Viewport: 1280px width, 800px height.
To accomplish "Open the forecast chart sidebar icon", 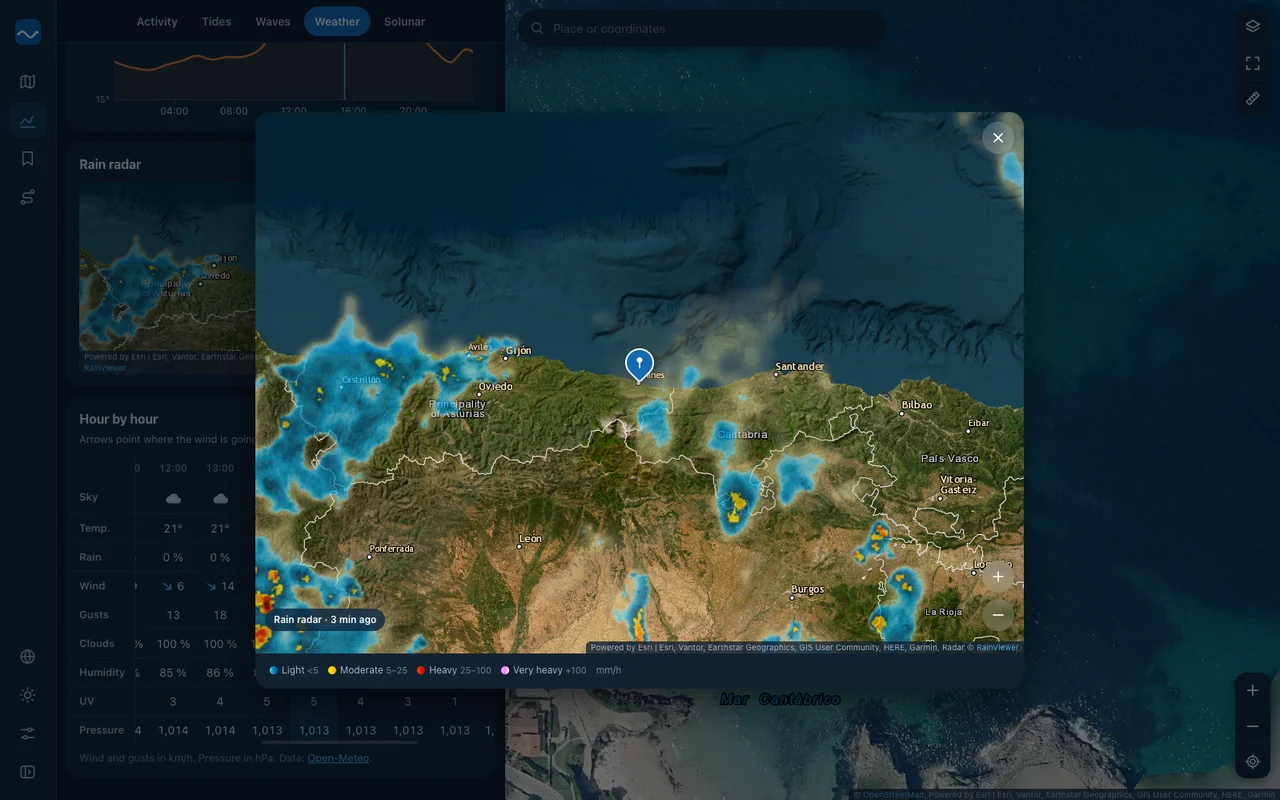I will 28,121.
